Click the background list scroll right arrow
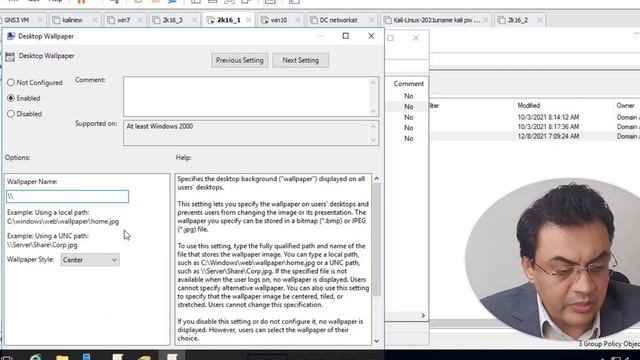The width and height of the screenshot is (640, 360). [x=423, y=316]
